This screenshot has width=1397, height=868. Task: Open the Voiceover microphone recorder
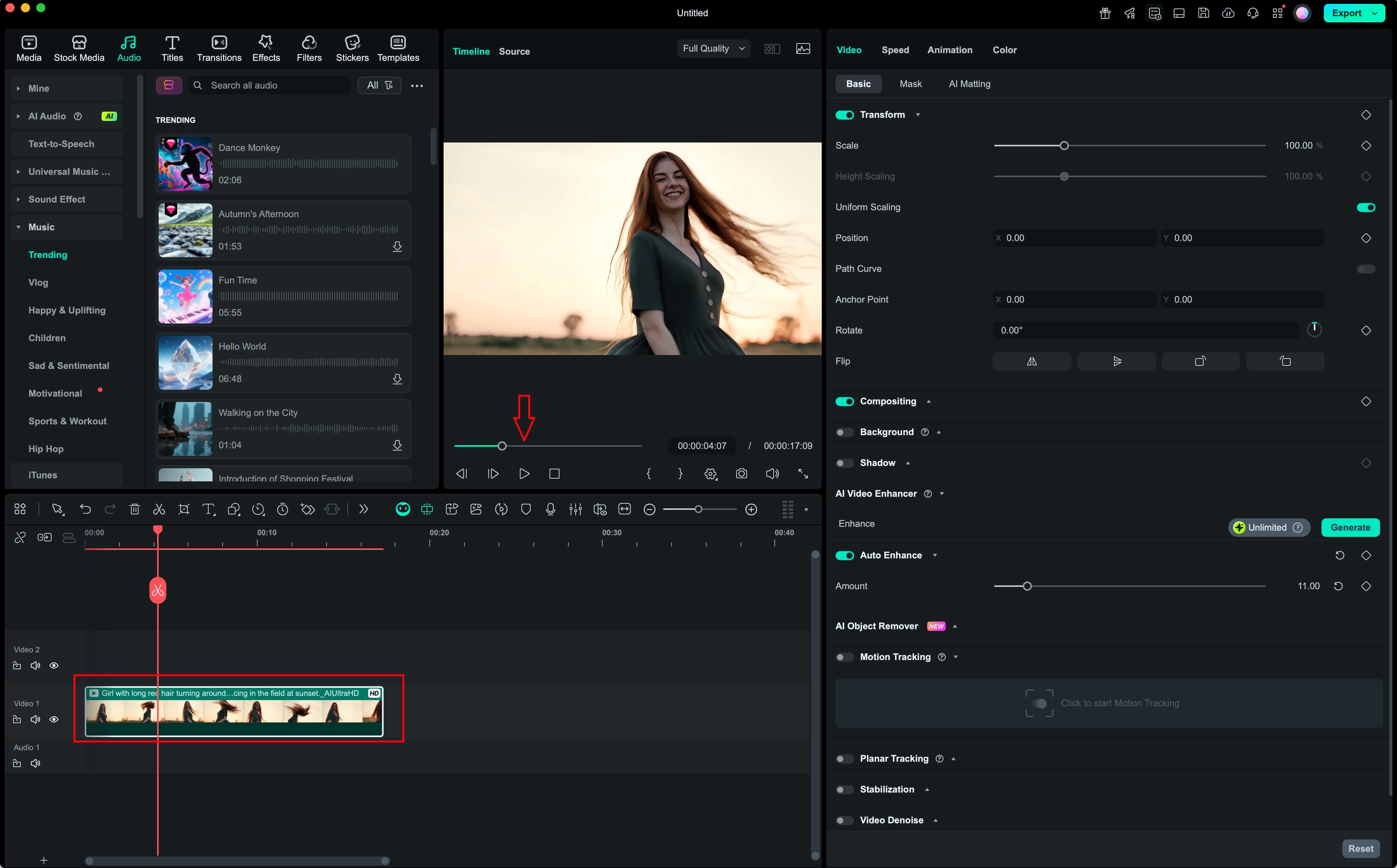tap(550, 509)
